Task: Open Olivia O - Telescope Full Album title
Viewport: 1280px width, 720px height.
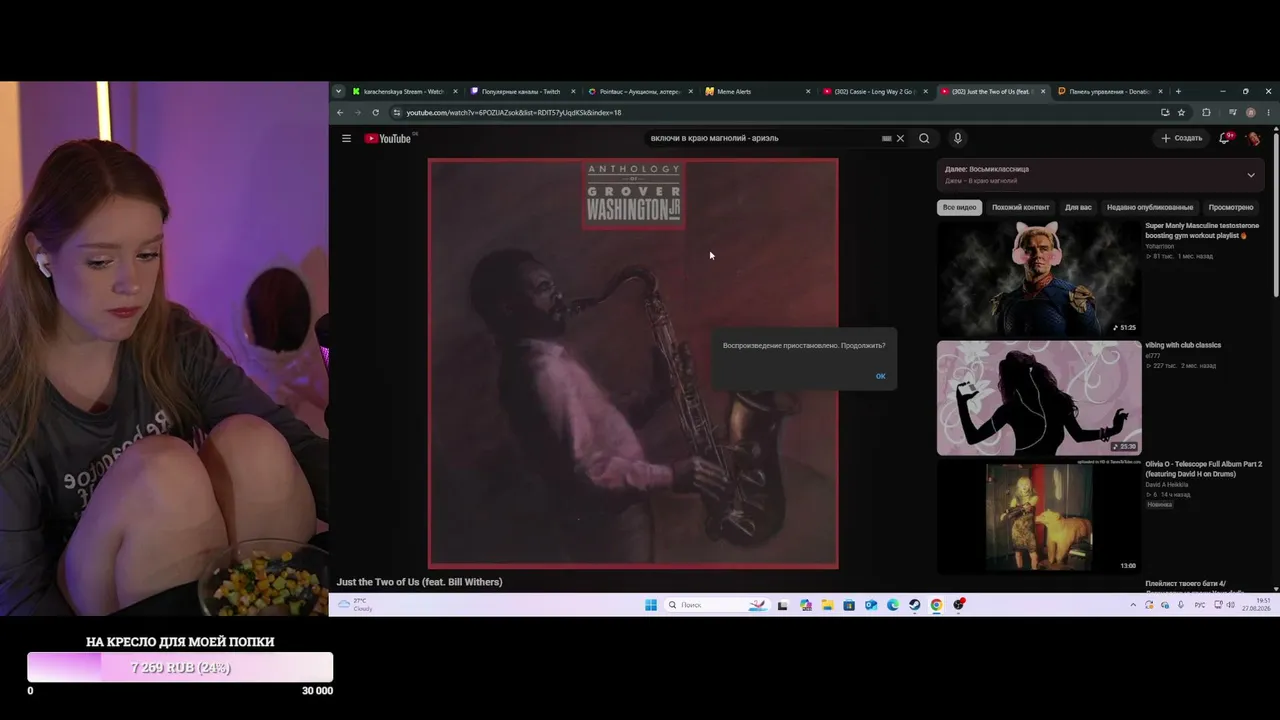Action: [x=1204, y=469]
